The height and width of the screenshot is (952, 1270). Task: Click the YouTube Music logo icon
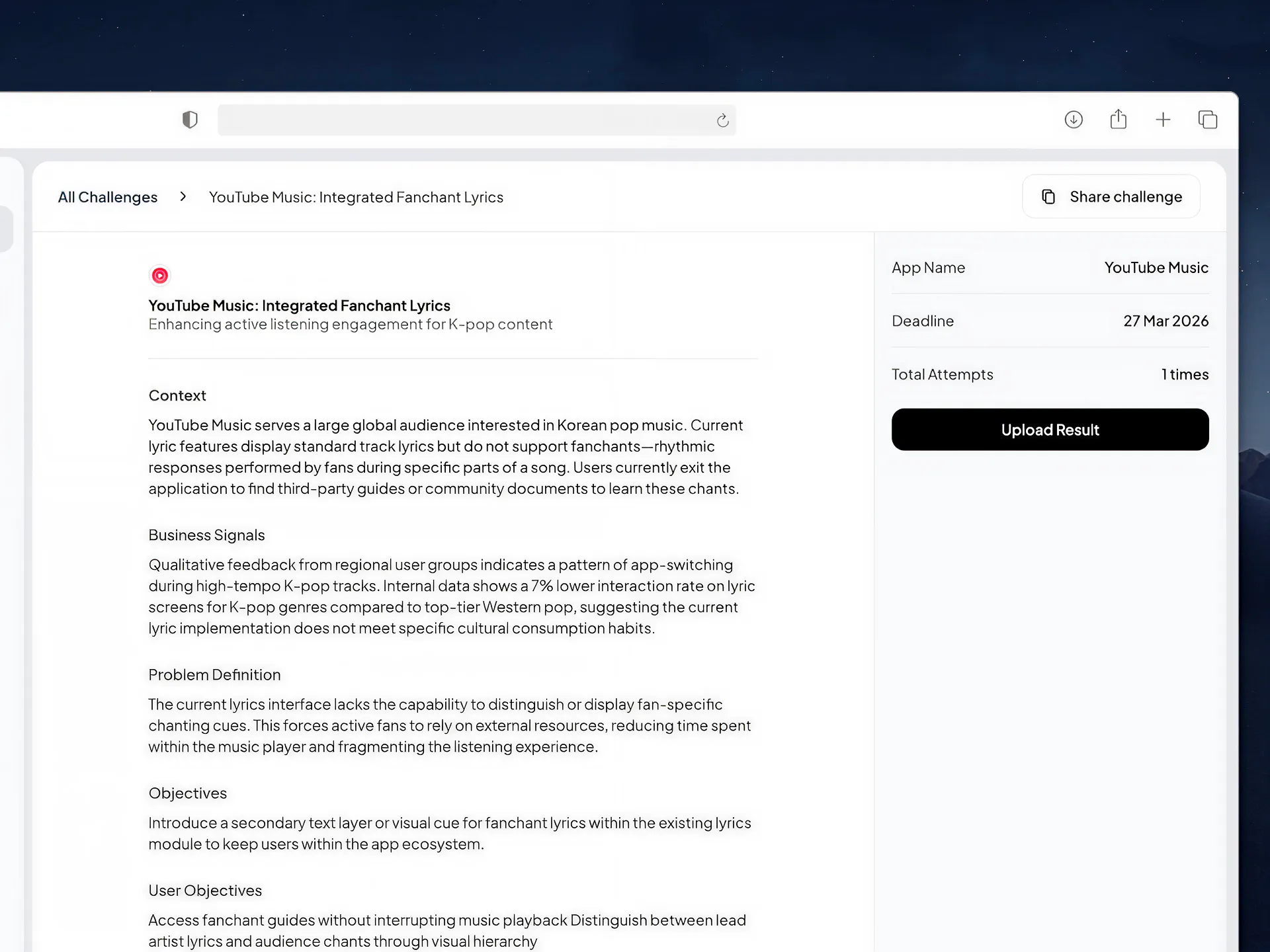[160, 276]
